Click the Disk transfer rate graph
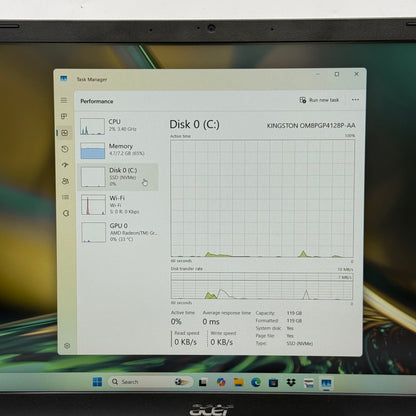 click(x=262, y=286)
